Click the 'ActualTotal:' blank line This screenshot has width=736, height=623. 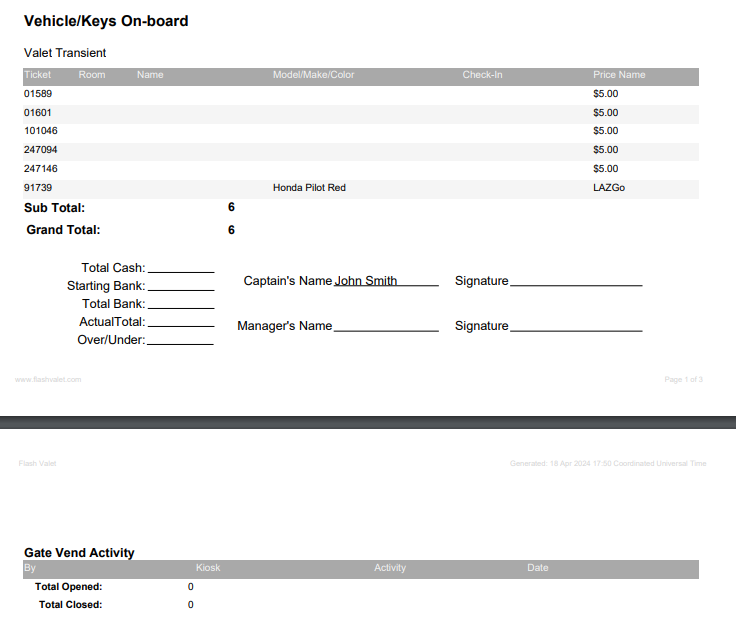coord(181,324)
